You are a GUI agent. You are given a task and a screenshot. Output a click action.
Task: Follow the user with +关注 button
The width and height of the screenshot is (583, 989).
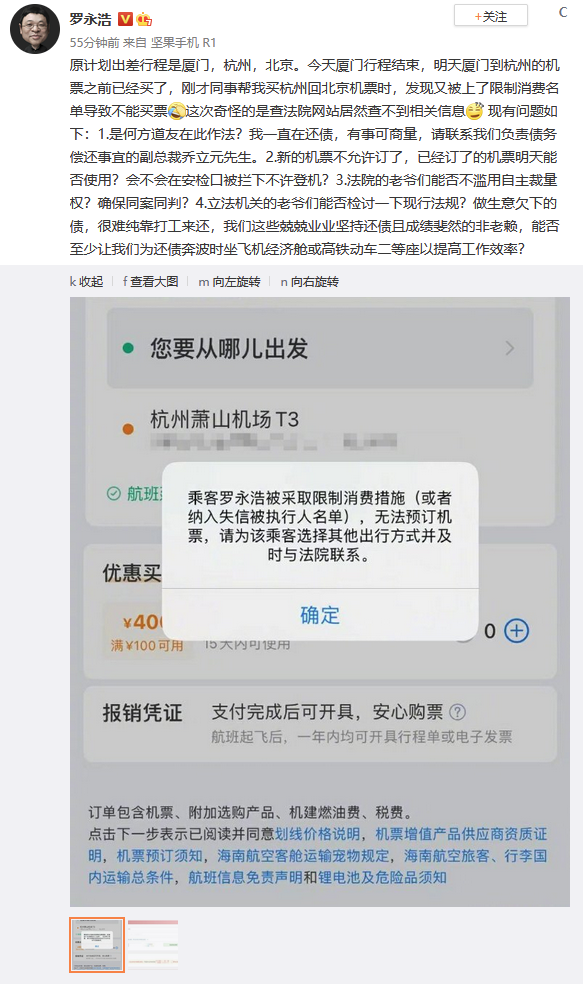[491, 16]
